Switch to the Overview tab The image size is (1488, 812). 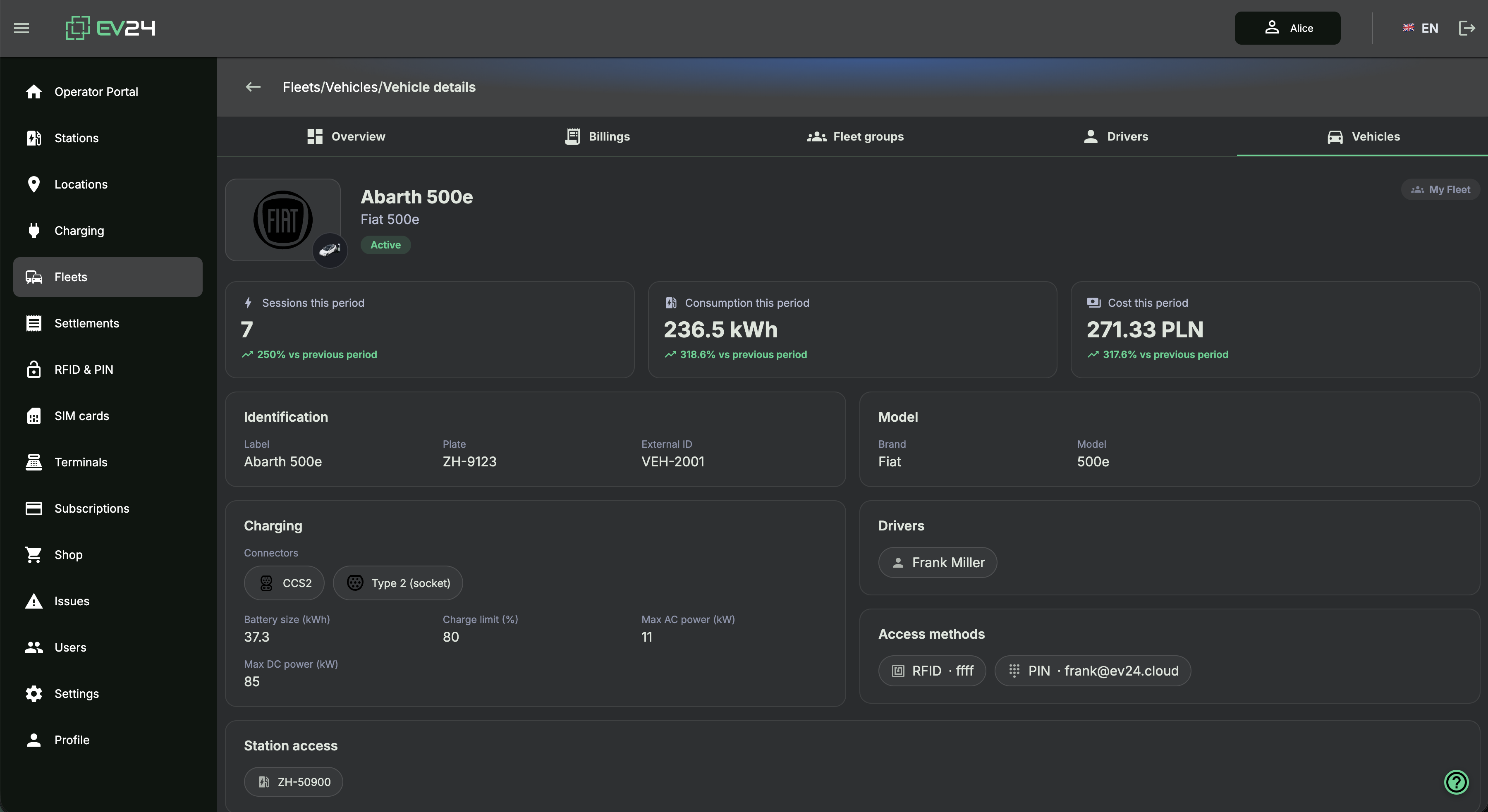pyautogui.click(x=346, y=136)
